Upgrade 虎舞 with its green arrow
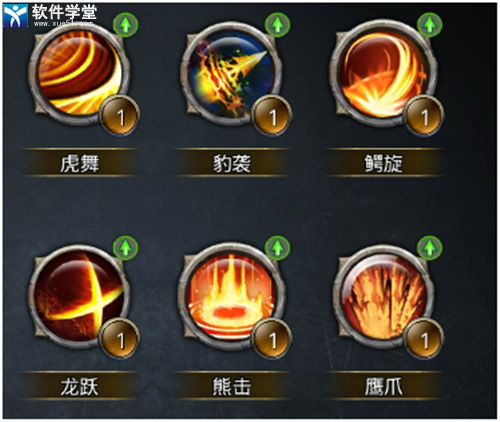Image resolution: width=500 pixels, height=422 pixels. pyautogui.click(x=126, y=24)
